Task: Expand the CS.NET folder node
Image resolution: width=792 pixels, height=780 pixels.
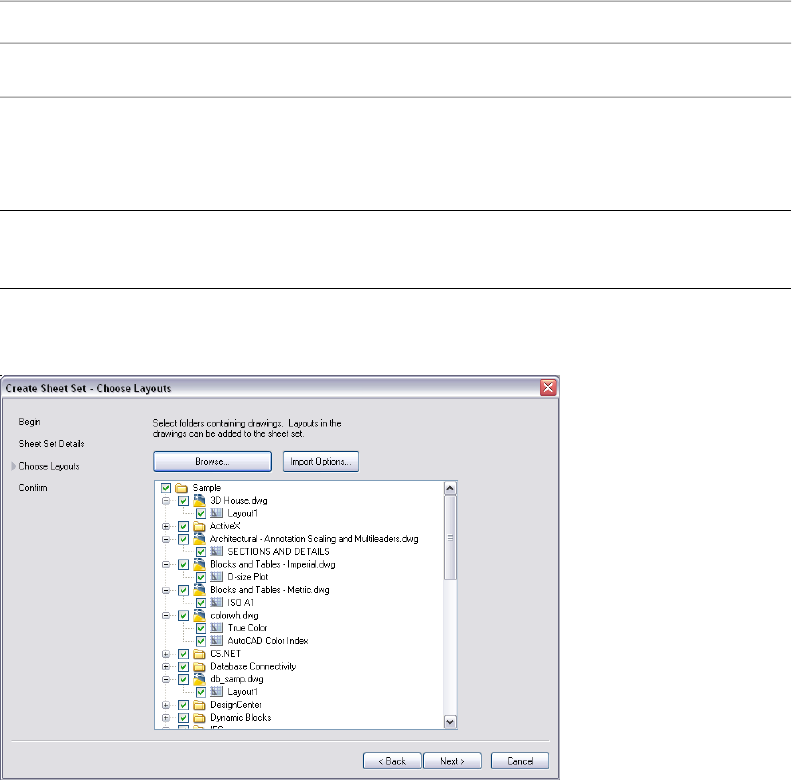Action: point(166,654)
